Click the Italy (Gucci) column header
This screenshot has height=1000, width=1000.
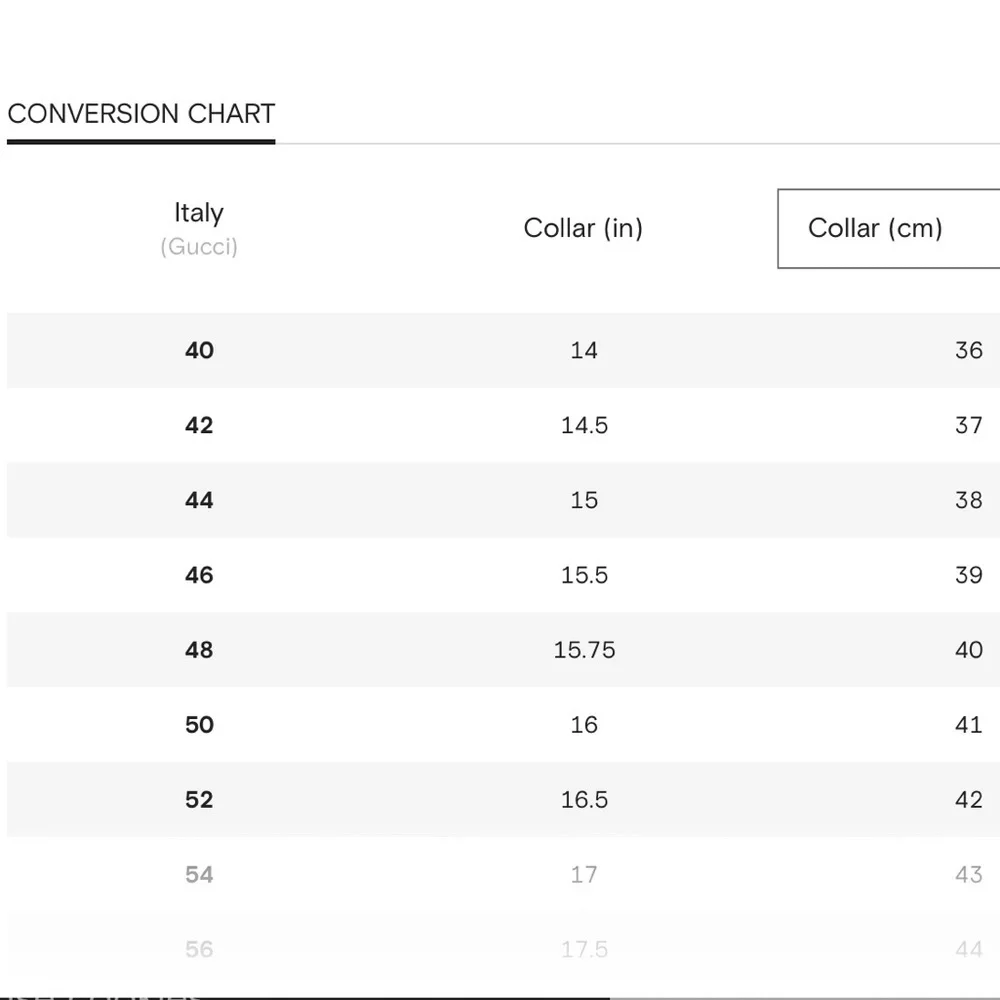(199, 228)
